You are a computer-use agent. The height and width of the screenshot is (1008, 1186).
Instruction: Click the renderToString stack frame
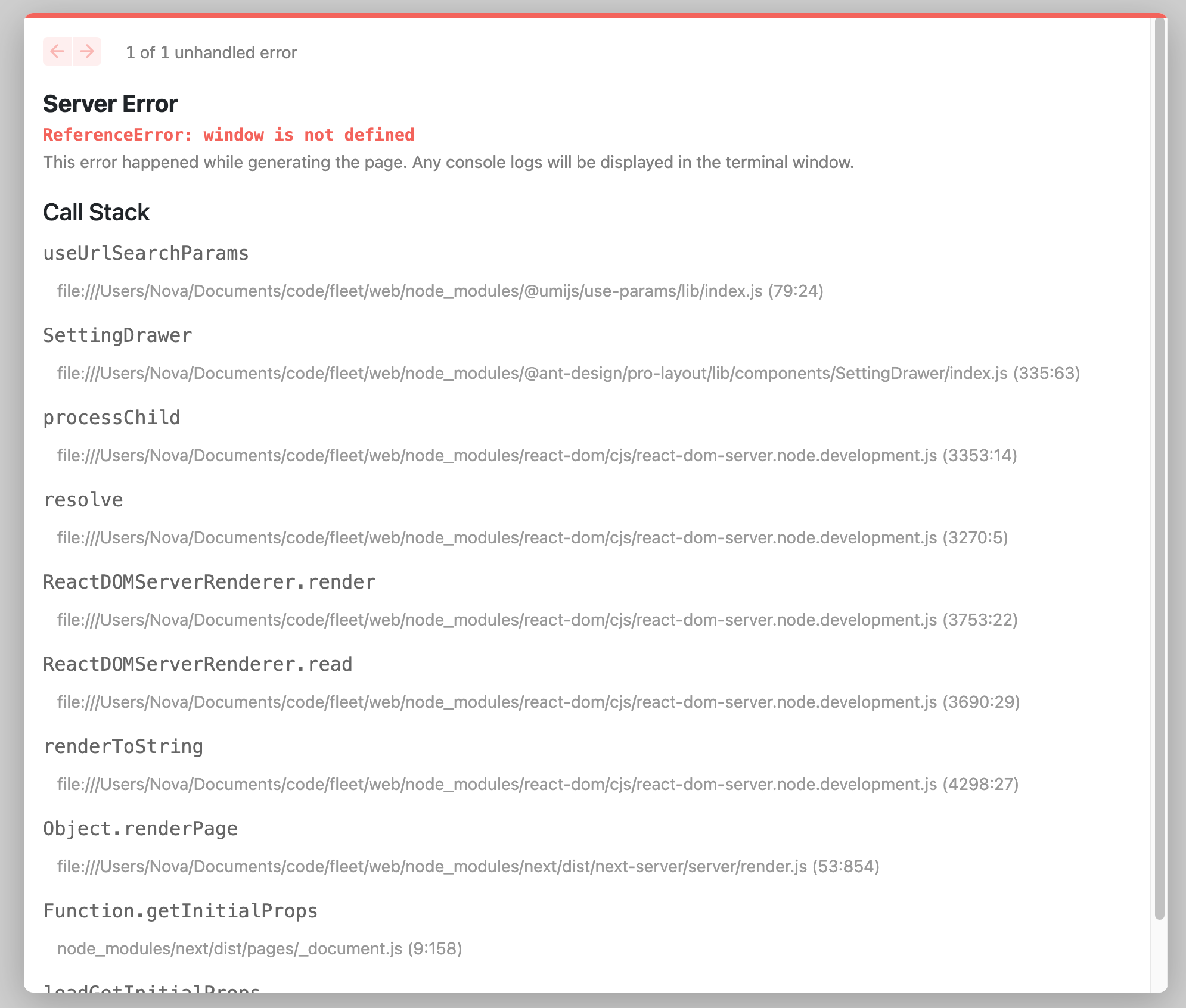point(123,746)
